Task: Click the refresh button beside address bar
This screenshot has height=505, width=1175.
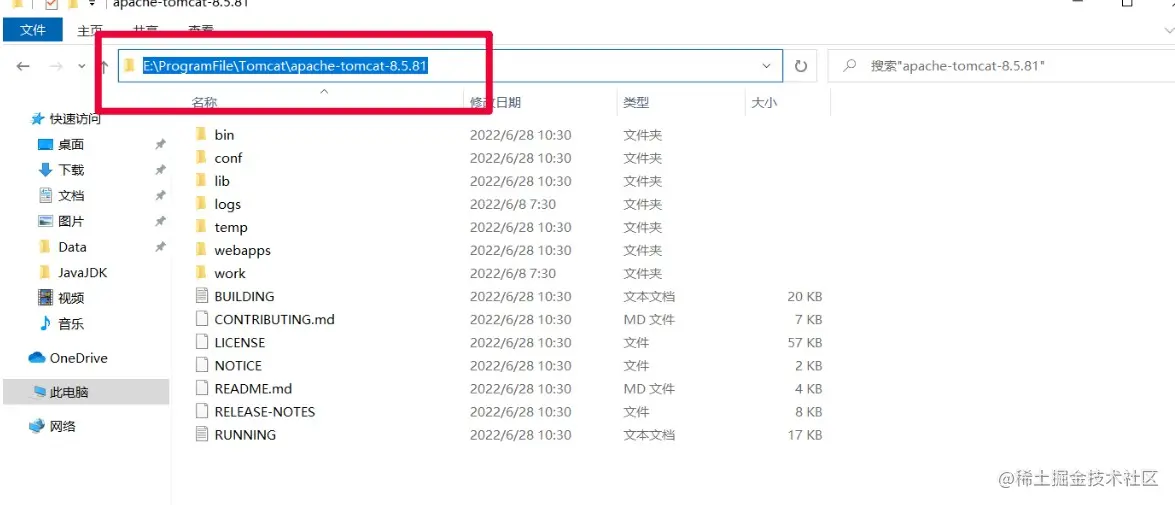Action: click(800, 66)
